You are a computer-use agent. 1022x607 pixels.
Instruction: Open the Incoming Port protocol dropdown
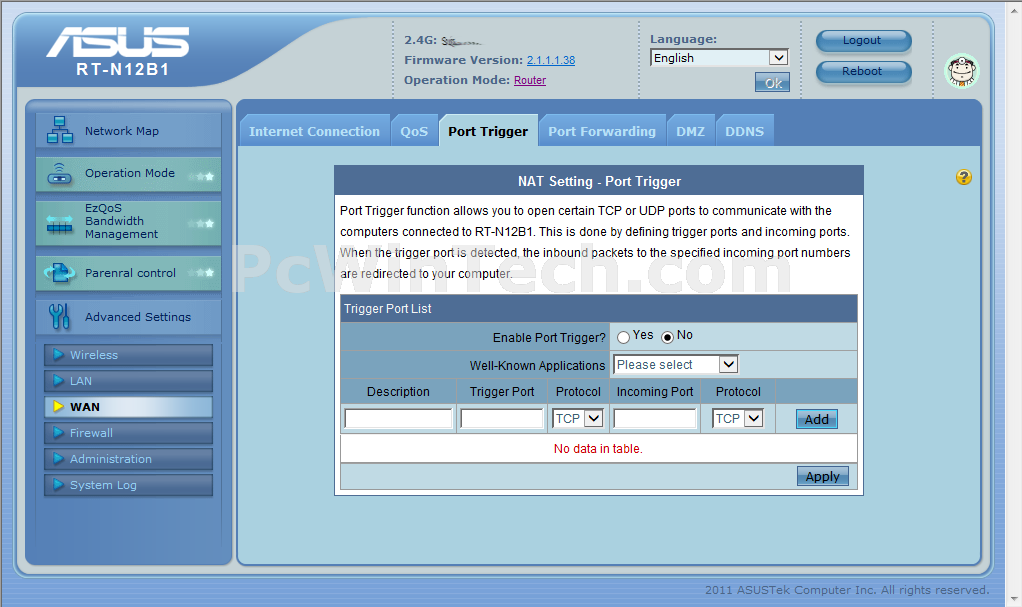[x=737, y=419]
